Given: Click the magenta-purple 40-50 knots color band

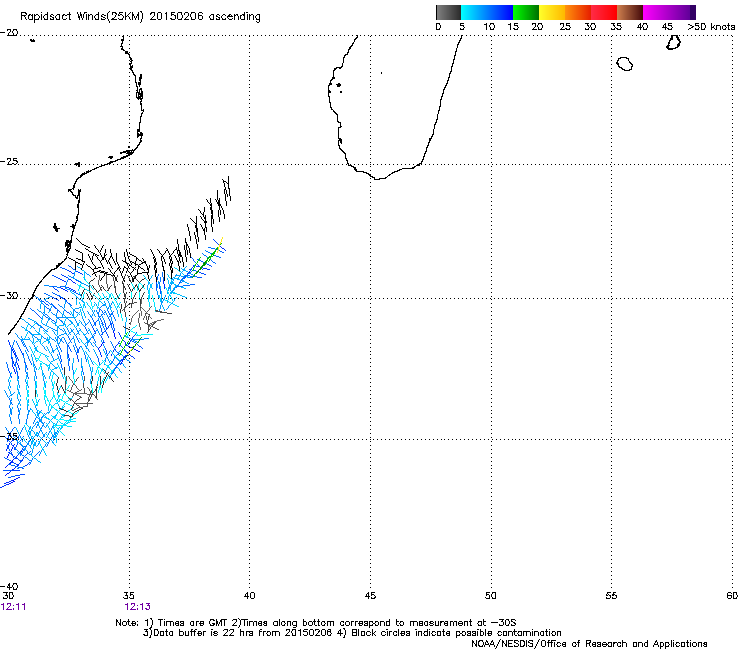Looking at the screenshot, I should pos(669,12).
